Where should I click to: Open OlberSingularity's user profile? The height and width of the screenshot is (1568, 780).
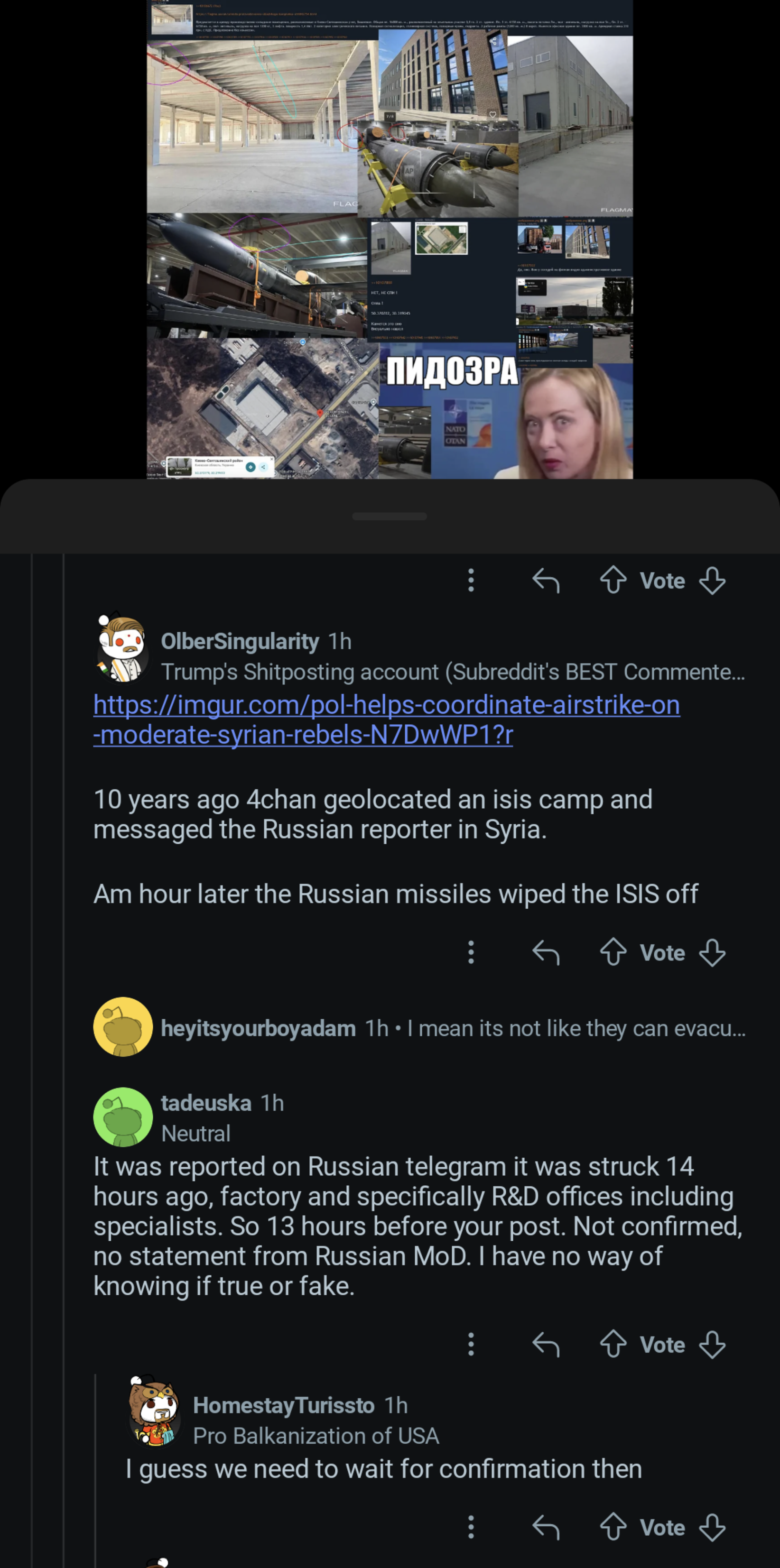coord(239,641)
